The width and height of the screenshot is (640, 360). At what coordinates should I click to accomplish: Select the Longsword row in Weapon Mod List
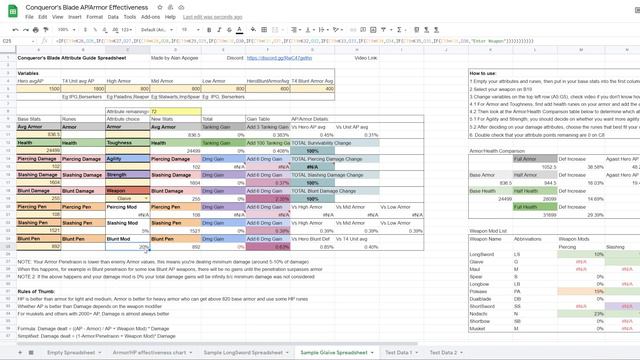tap(554, 254)
